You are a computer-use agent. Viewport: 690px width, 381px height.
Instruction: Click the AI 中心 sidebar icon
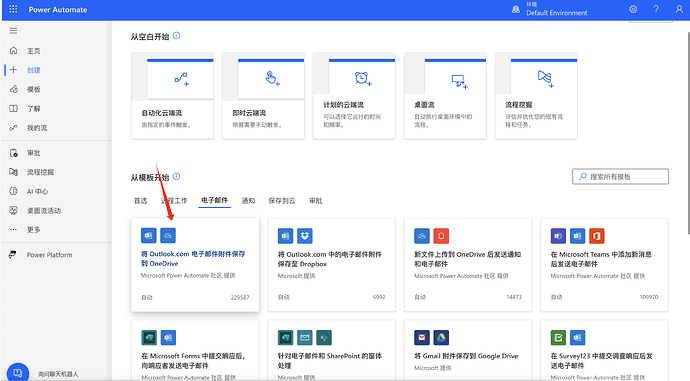click(x=14, y=191)
